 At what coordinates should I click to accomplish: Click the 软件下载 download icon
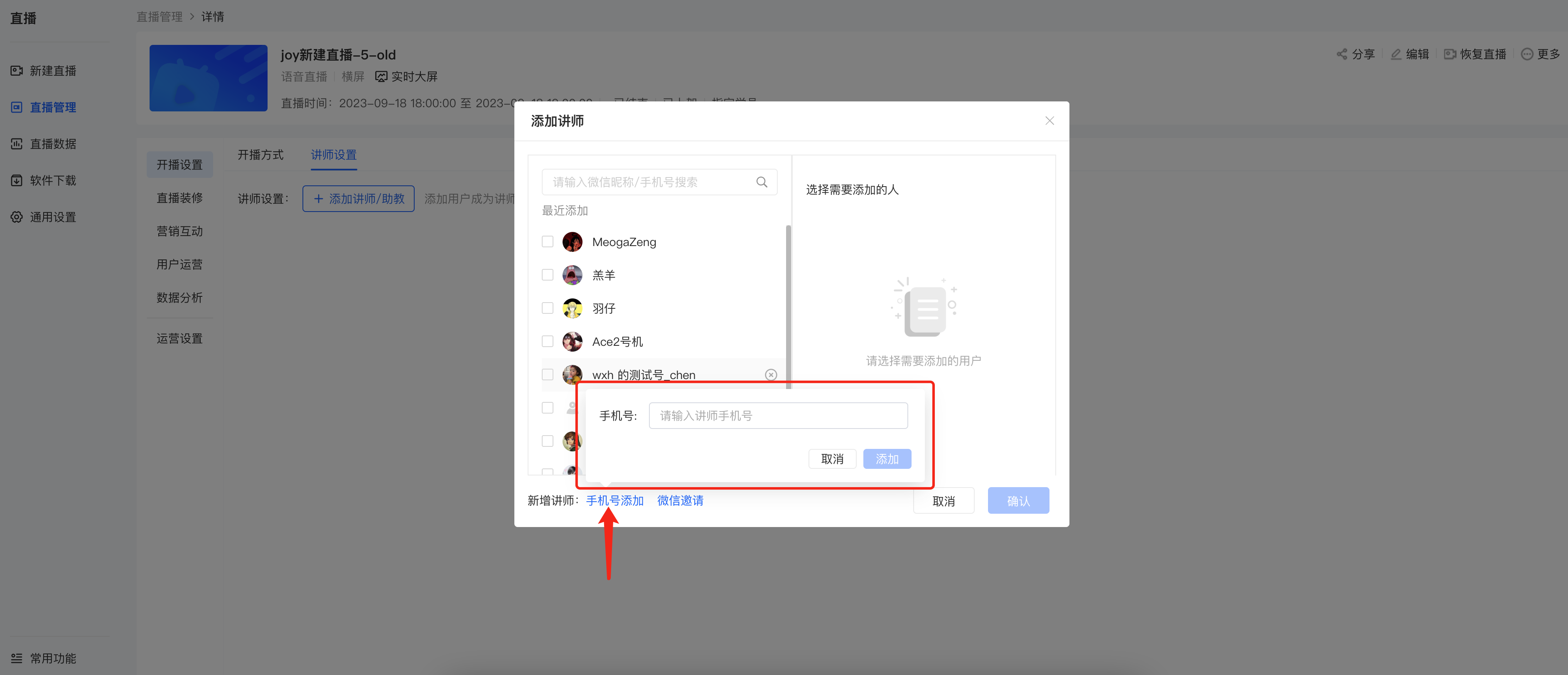coord(17,180)
